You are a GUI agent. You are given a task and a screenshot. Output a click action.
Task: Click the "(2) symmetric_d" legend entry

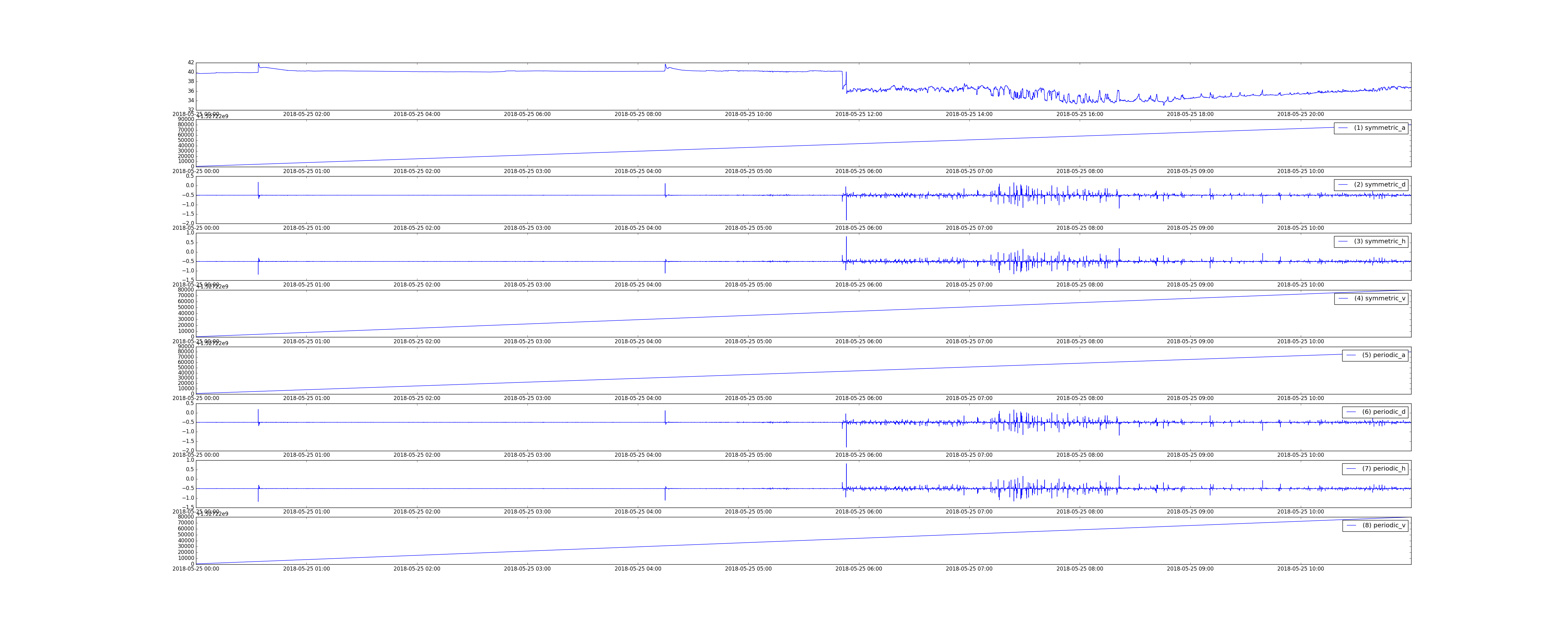pos(1371,184)
